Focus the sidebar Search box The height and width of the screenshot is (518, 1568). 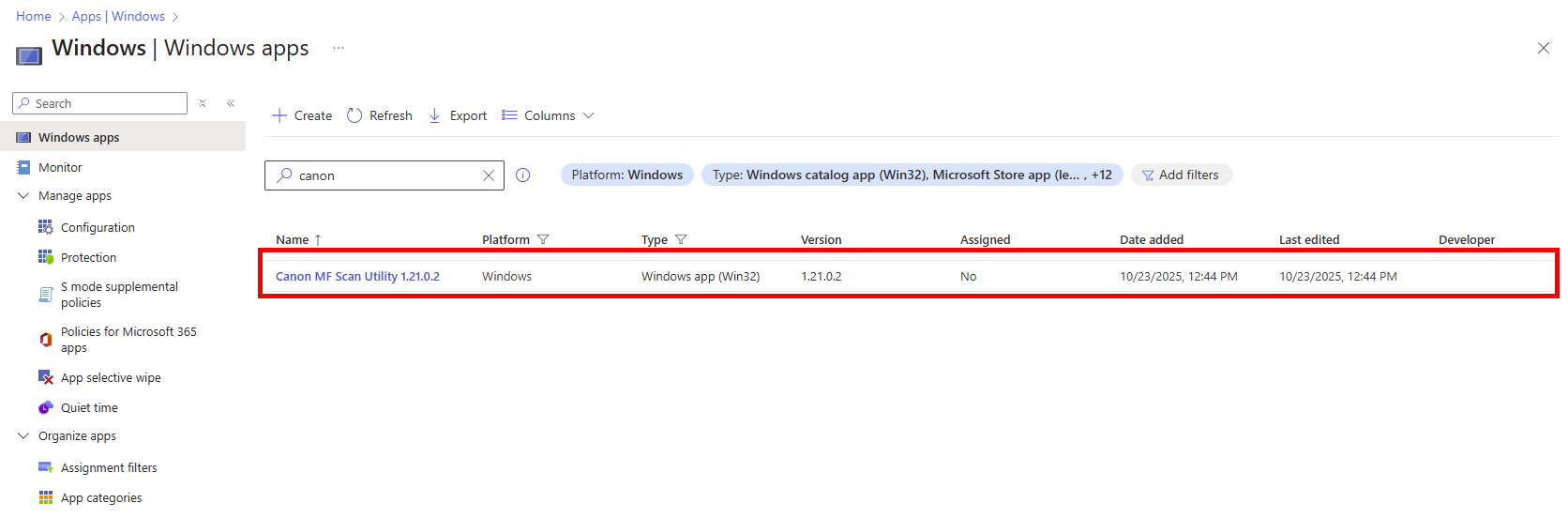click(x=100, y=103)
